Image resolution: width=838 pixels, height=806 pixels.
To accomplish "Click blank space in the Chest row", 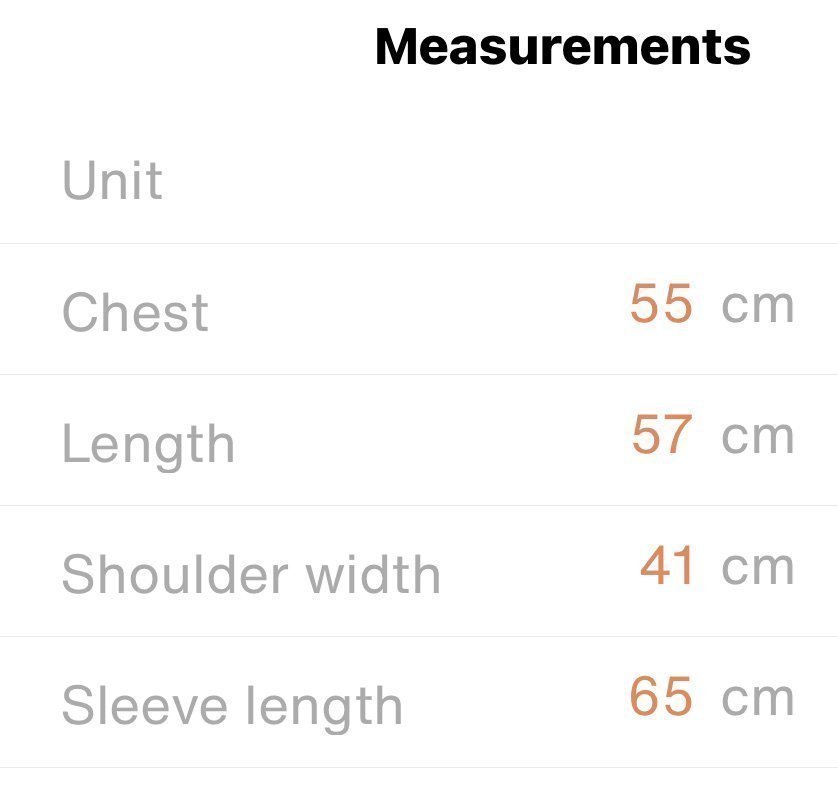I will tap(420, 310).
